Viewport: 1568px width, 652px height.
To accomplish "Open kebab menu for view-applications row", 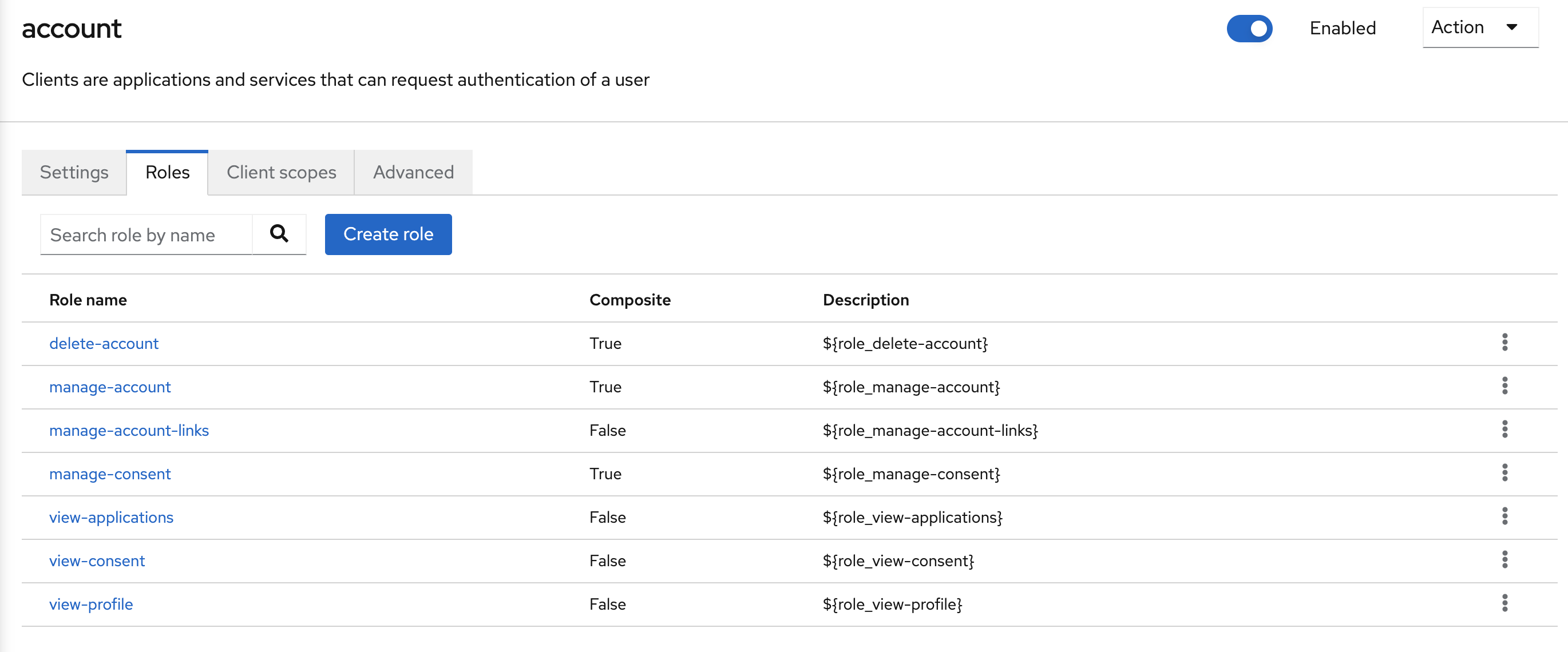I will coord(1504,516).
